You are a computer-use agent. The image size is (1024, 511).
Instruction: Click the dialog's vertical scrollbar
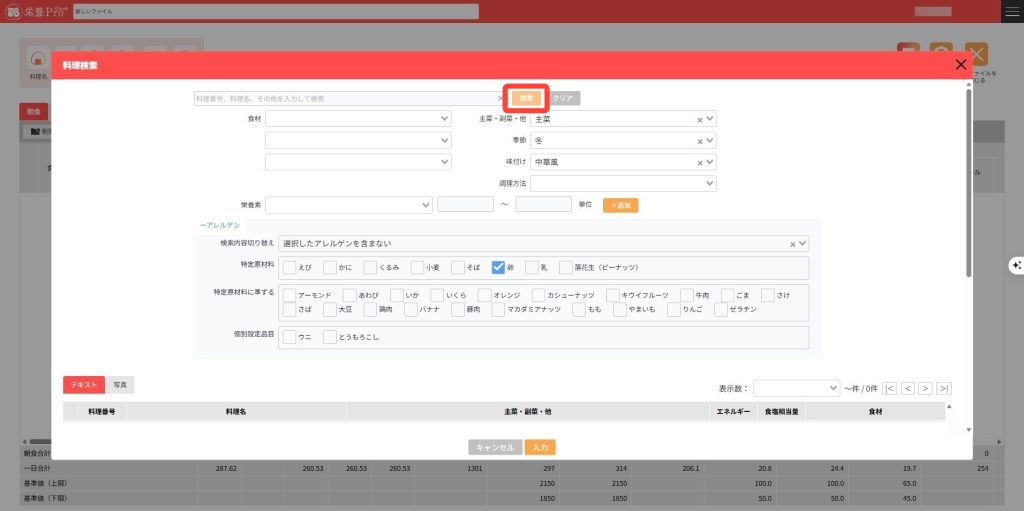tap(967, 180)
